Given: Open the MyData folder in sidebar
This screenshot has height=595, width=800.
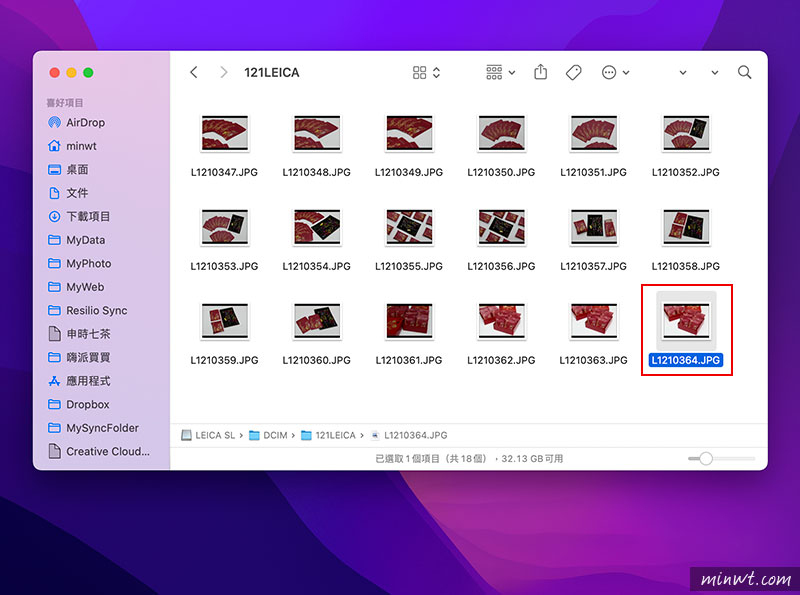Looking at the screenshot, I should click(77, 240).
